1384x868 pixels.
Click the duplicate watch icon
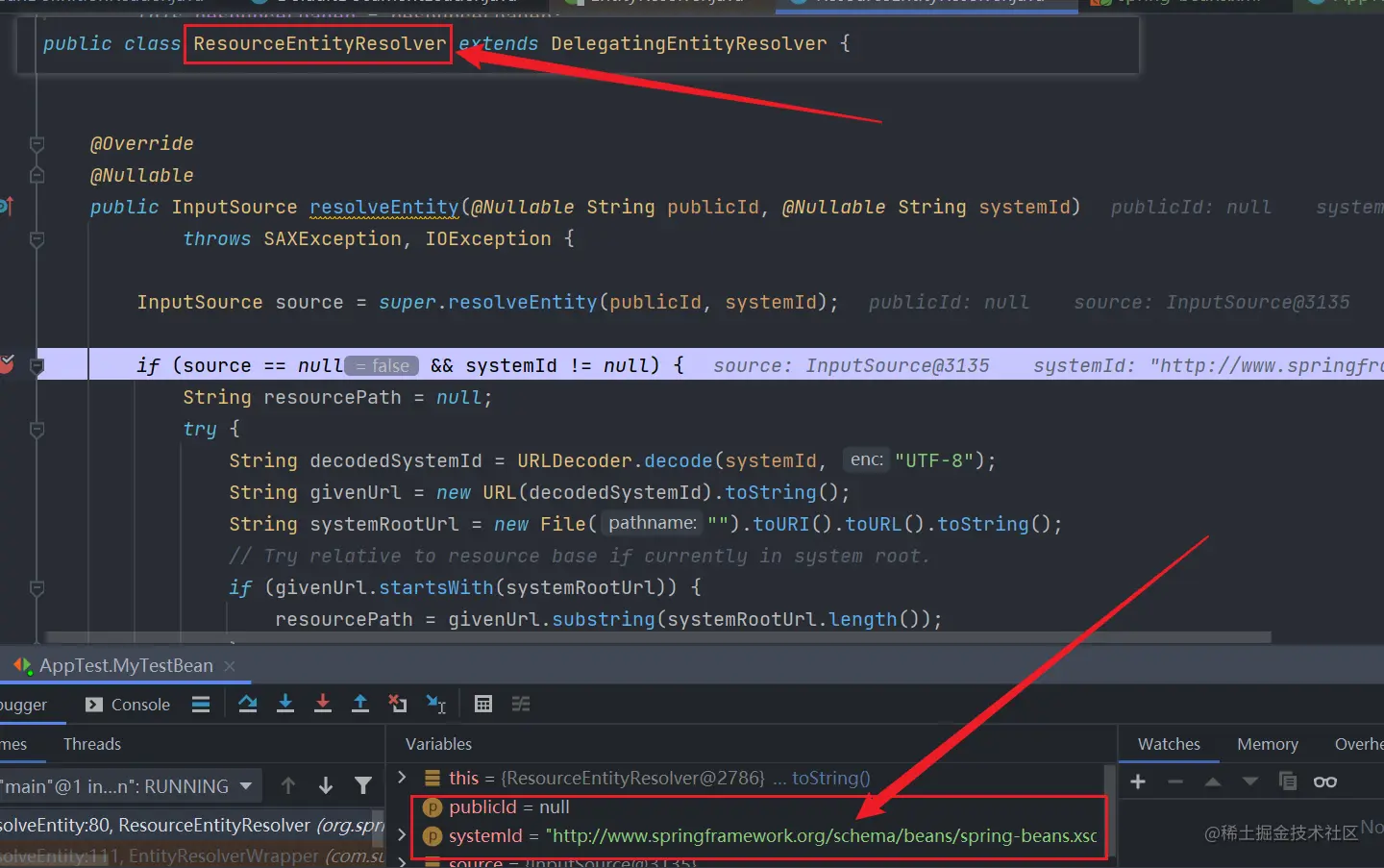(1288, 781)
